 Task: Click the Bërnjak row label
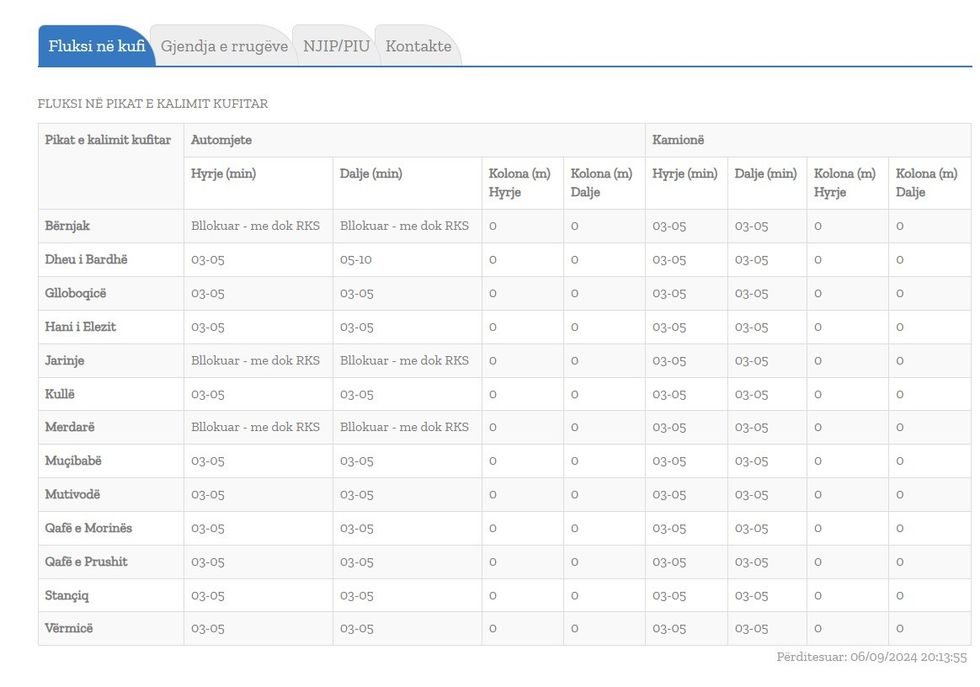67,226
